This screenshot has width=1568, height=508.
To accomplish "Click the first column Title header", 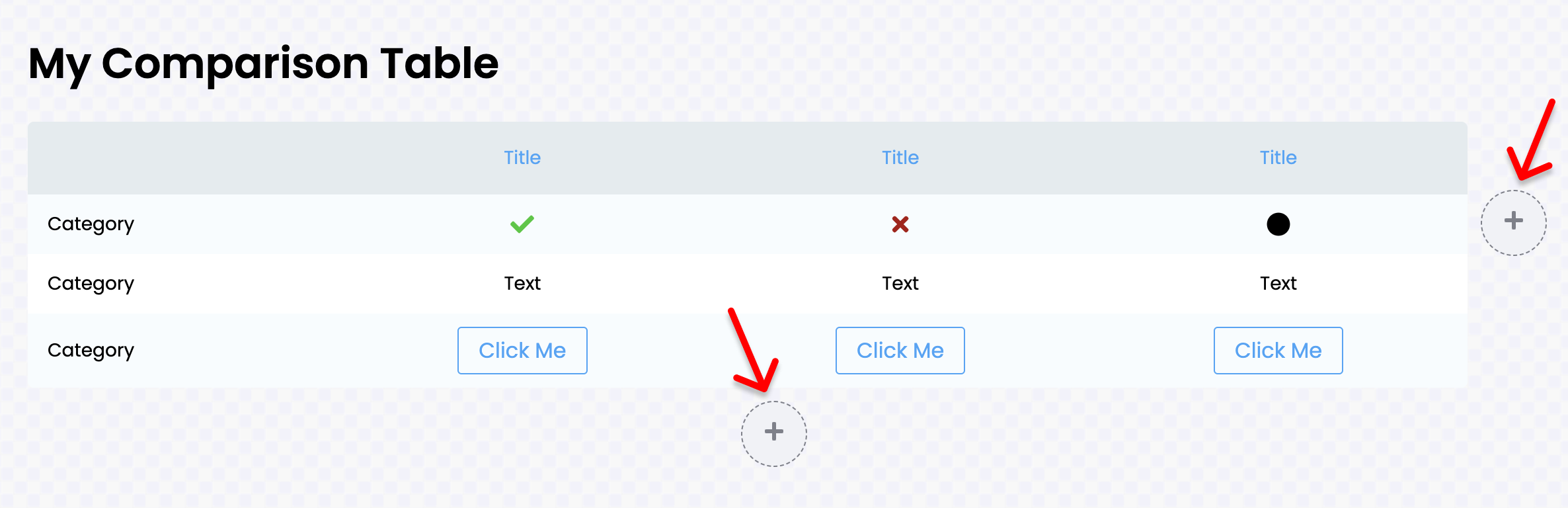I will point(522,157).
